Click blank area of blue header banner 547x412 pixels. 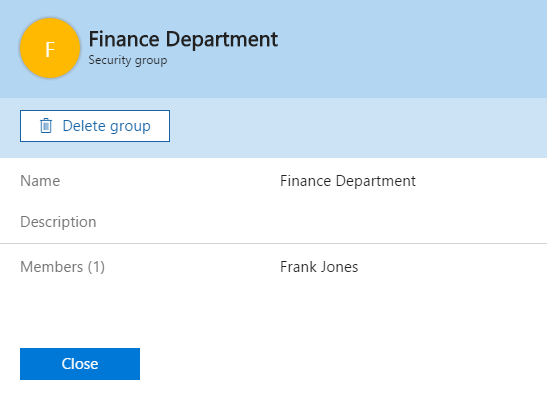[x=412, y=49]
